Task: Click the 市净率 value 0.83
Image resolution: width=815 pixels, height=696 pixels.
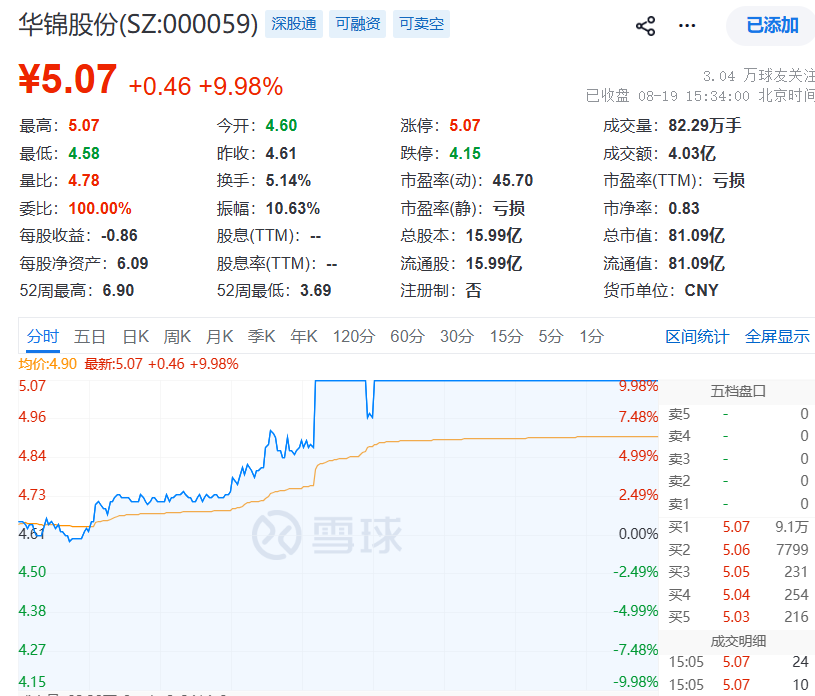Action: click(x=683, y=208)
